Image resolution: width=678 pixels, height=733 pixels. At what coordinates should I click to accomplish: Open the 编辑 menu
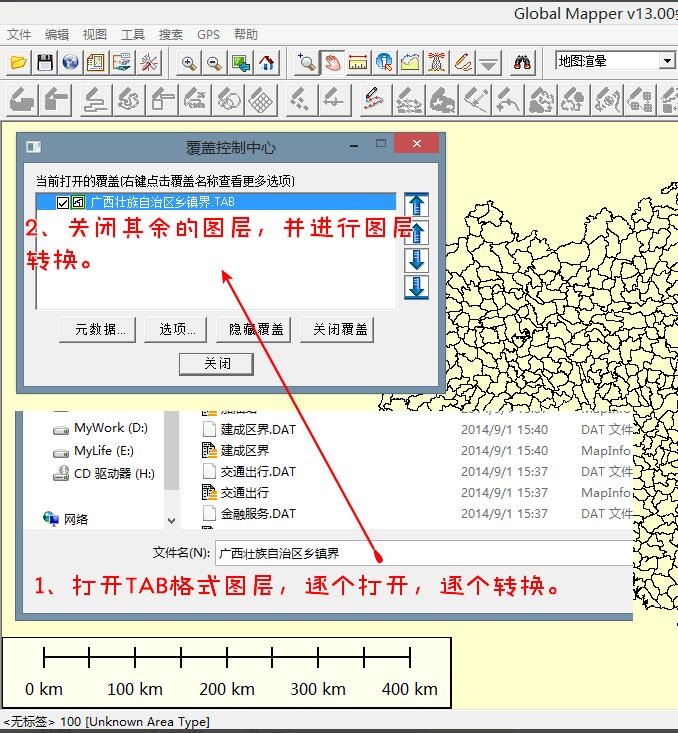coord(57,35)
